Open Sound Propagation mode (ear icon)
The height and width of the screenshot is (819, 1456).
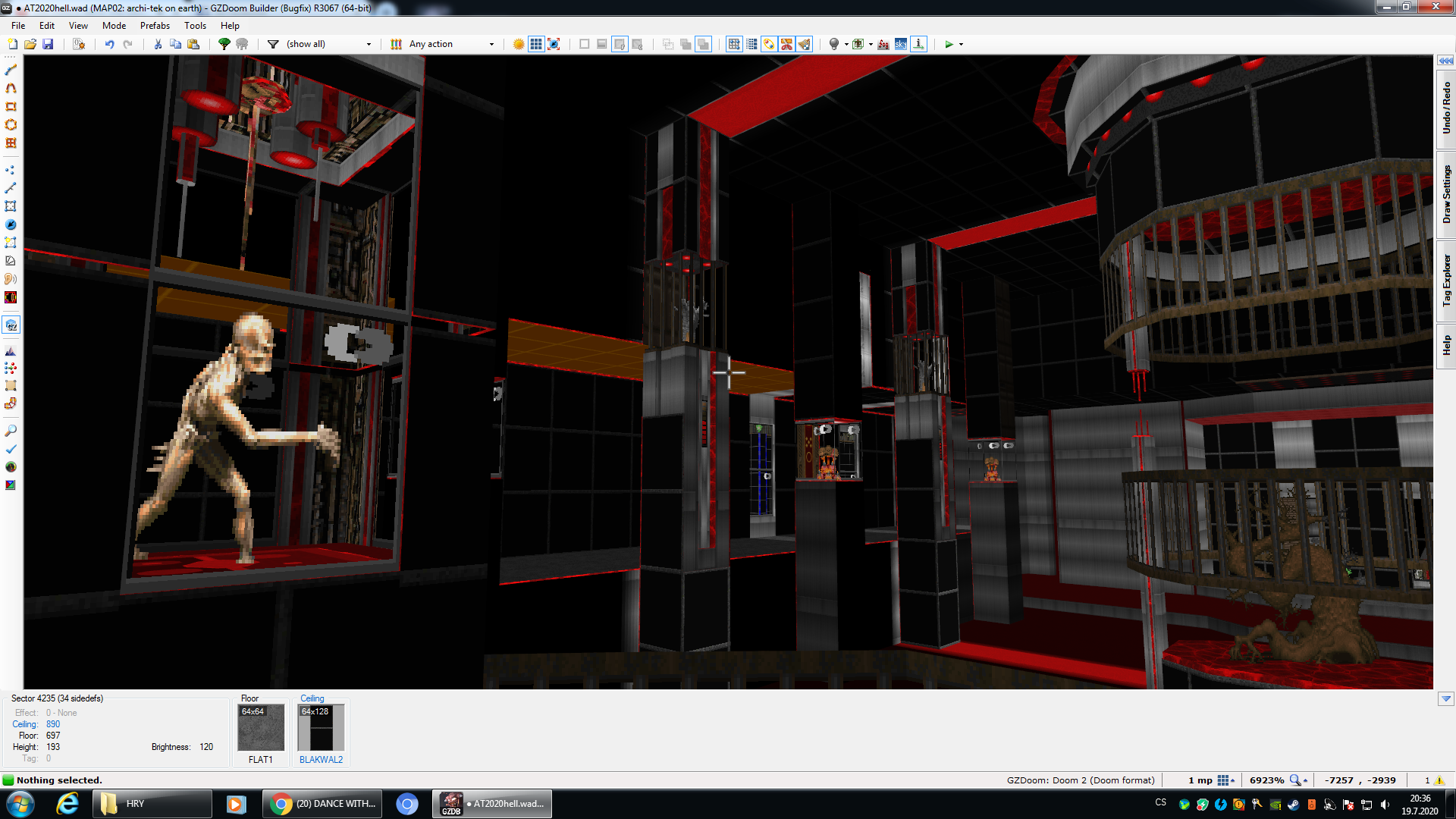tap(11, 279)
